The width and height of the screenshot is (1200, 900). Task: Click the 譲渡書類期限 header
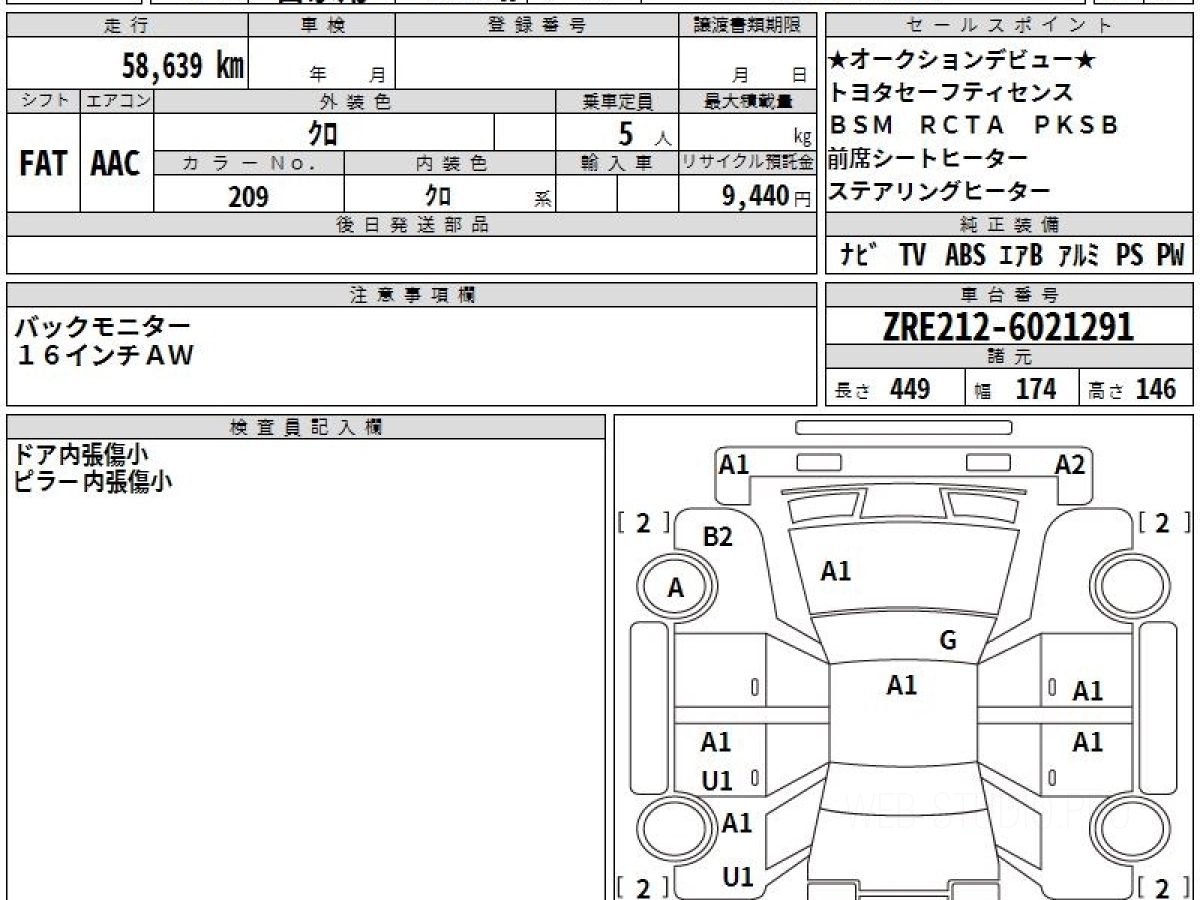coord(747,26)
